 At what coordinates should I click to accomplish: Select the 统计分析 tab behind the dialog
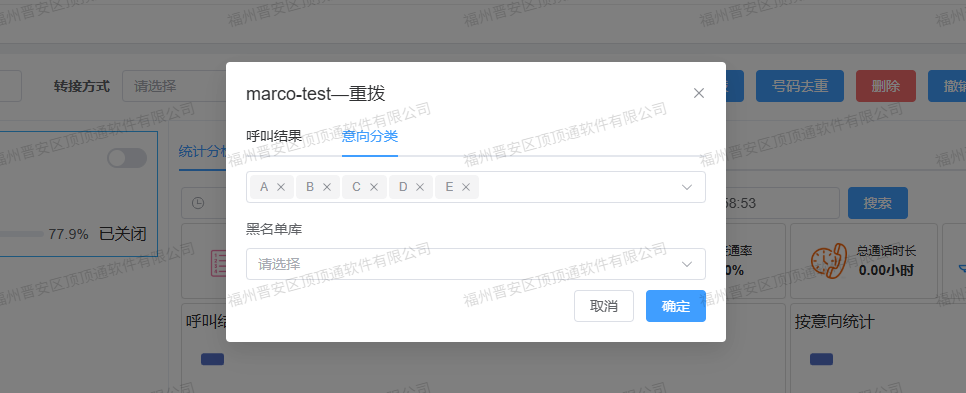coord(203,151)
